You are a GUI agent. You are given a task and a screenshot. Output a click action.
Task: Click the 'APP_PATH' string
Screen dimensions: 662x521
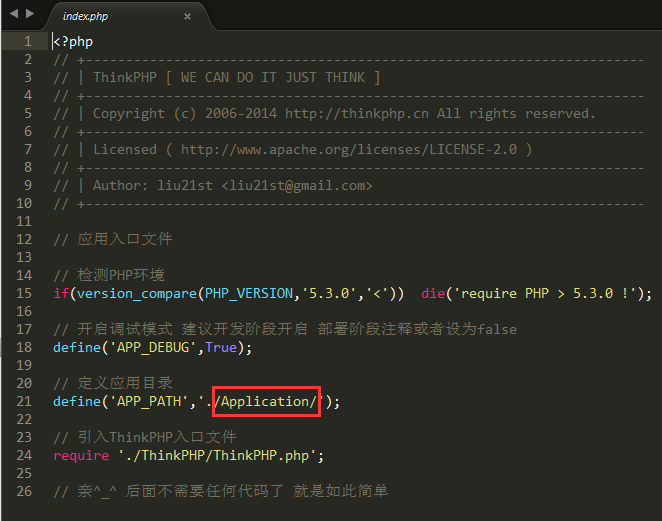(149, 402)
